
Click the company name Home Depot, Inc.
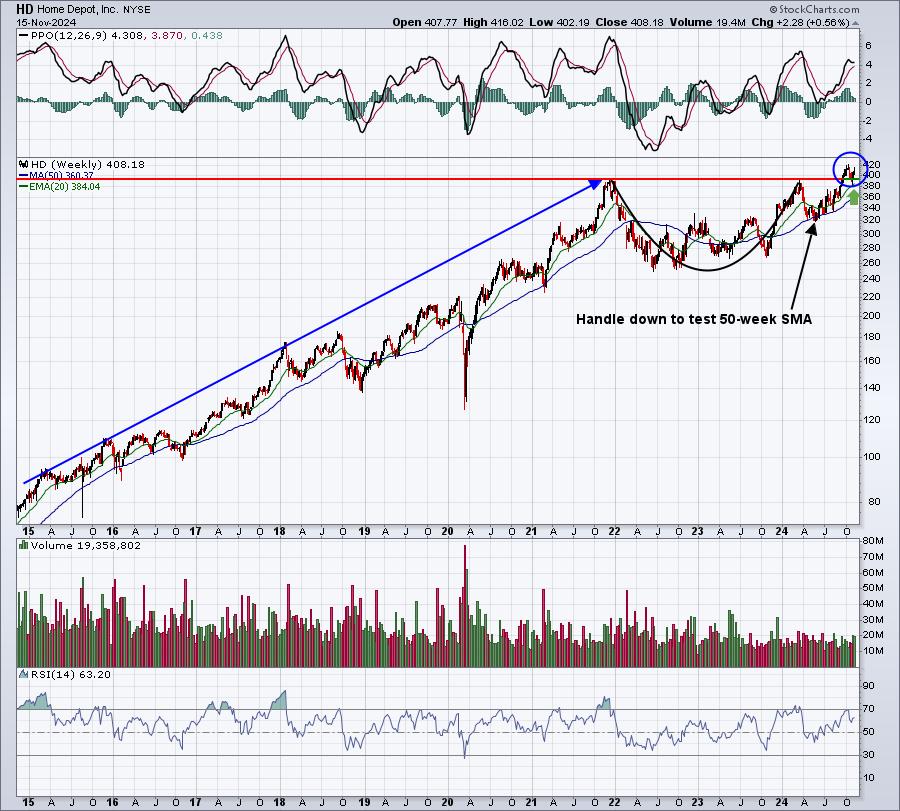tap(78, 10)
